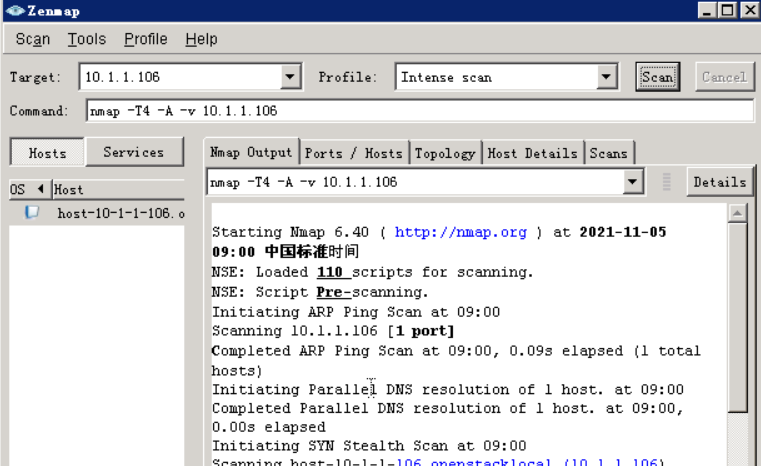Image resolution: width=761 pixels, height=466 pixels.
Task: Click the 'Initiating ARP Ping Scan' output line
Action: pos(356,312)
